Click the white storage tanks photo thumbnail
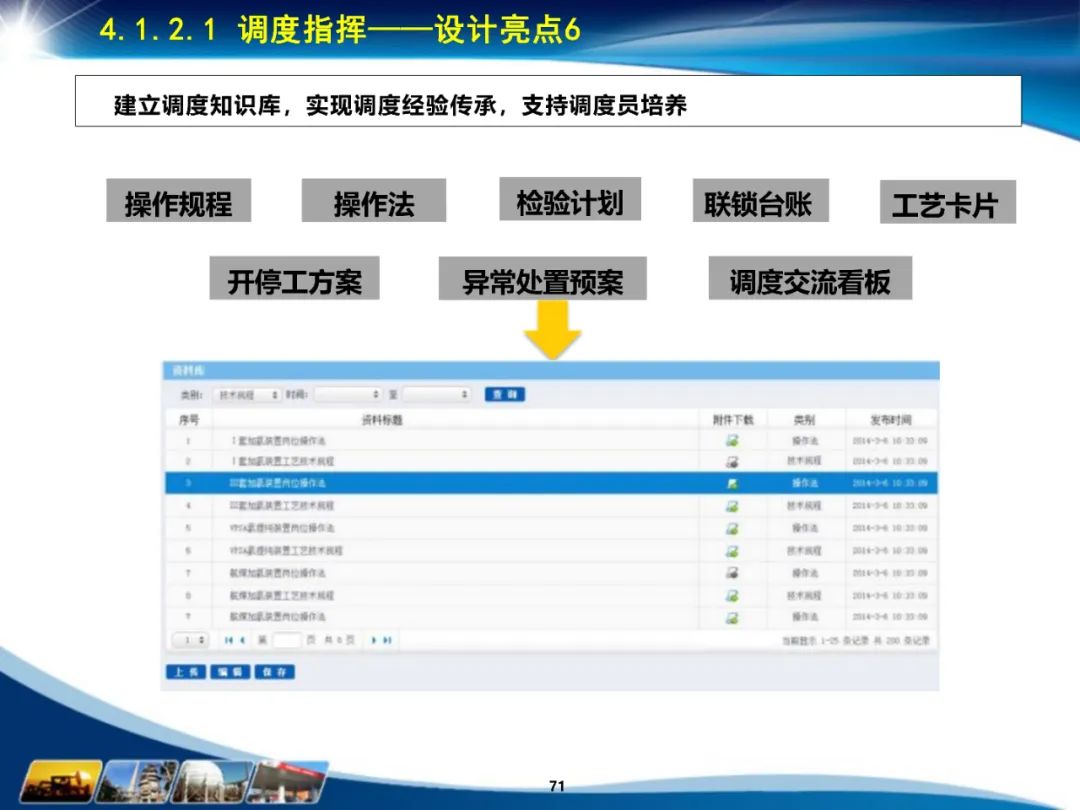 point(212,782)
